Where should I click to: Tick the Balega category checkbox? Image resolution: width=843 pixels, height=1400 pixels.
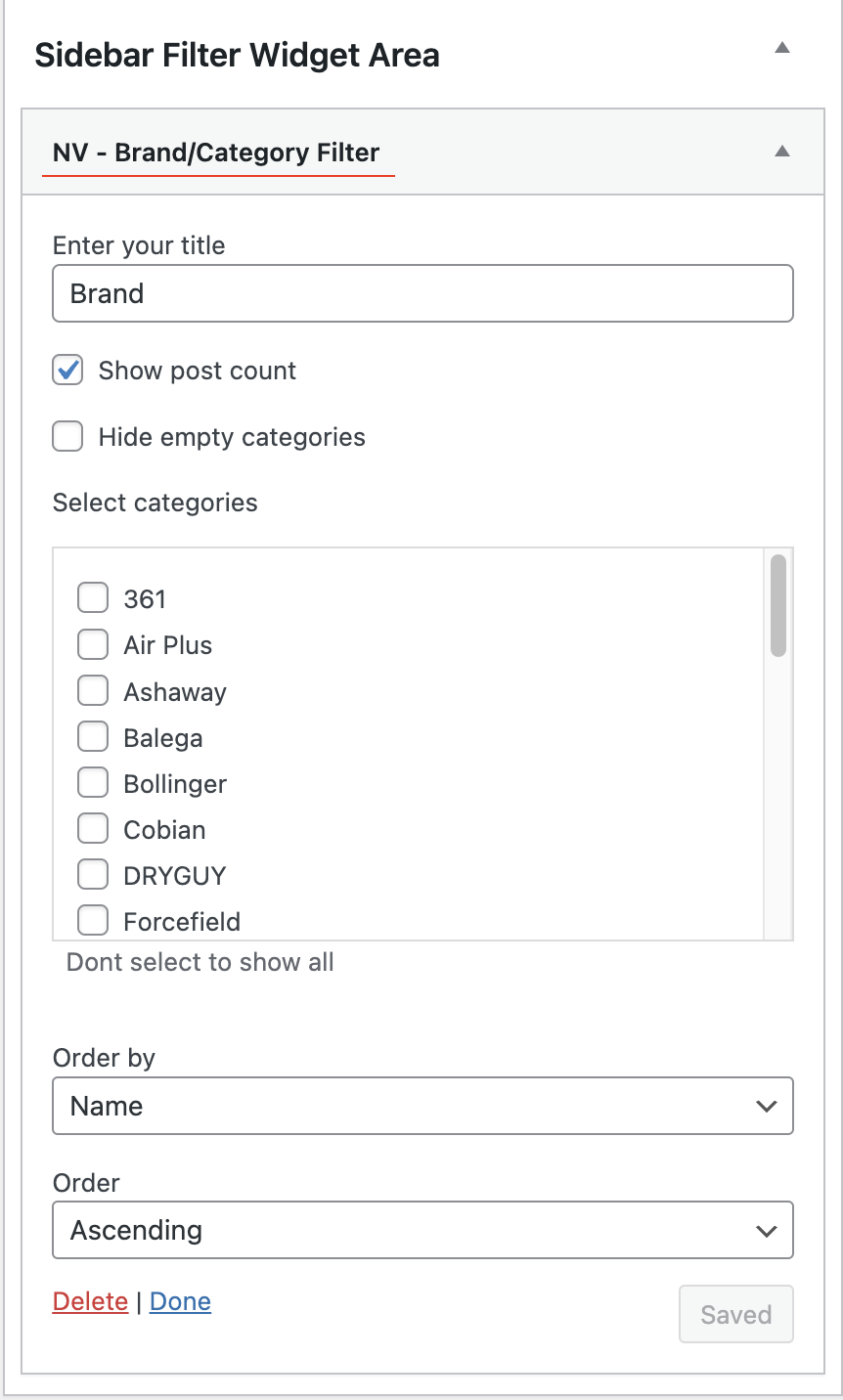click(93, 737)
